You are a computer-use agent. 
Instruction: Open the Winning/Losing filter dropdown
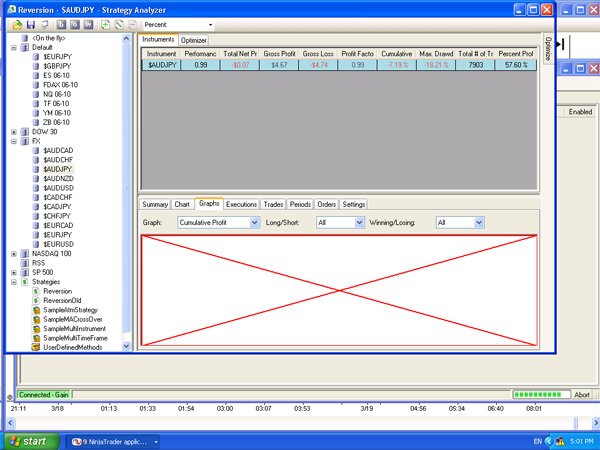[x=479, y=223]
